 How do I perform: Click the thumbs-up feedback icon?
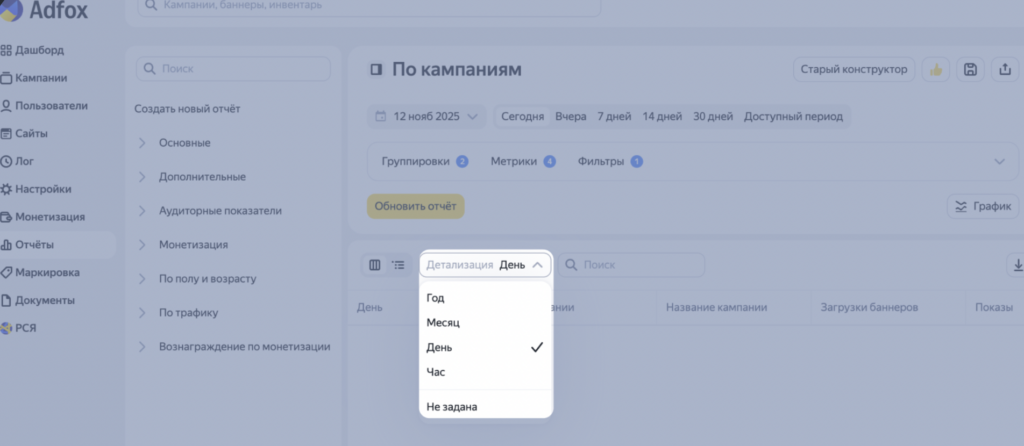936,70
